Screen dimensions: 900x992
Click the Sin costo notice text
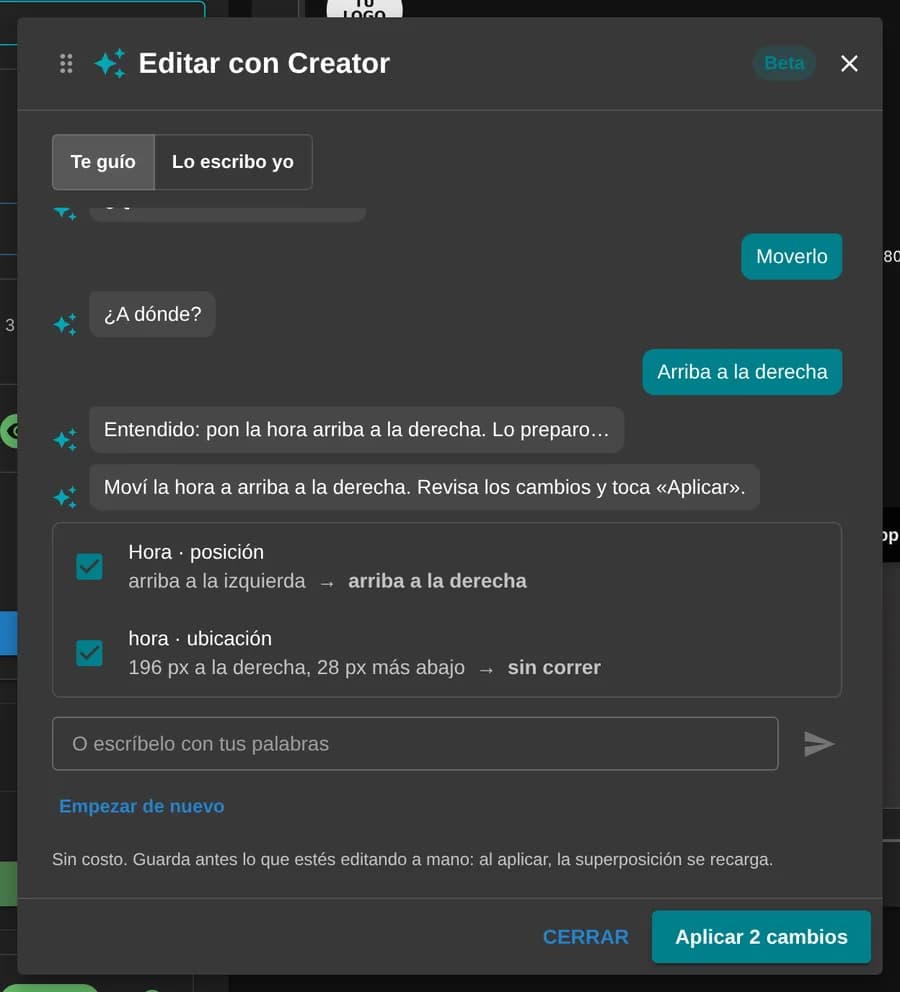[412, 859]
